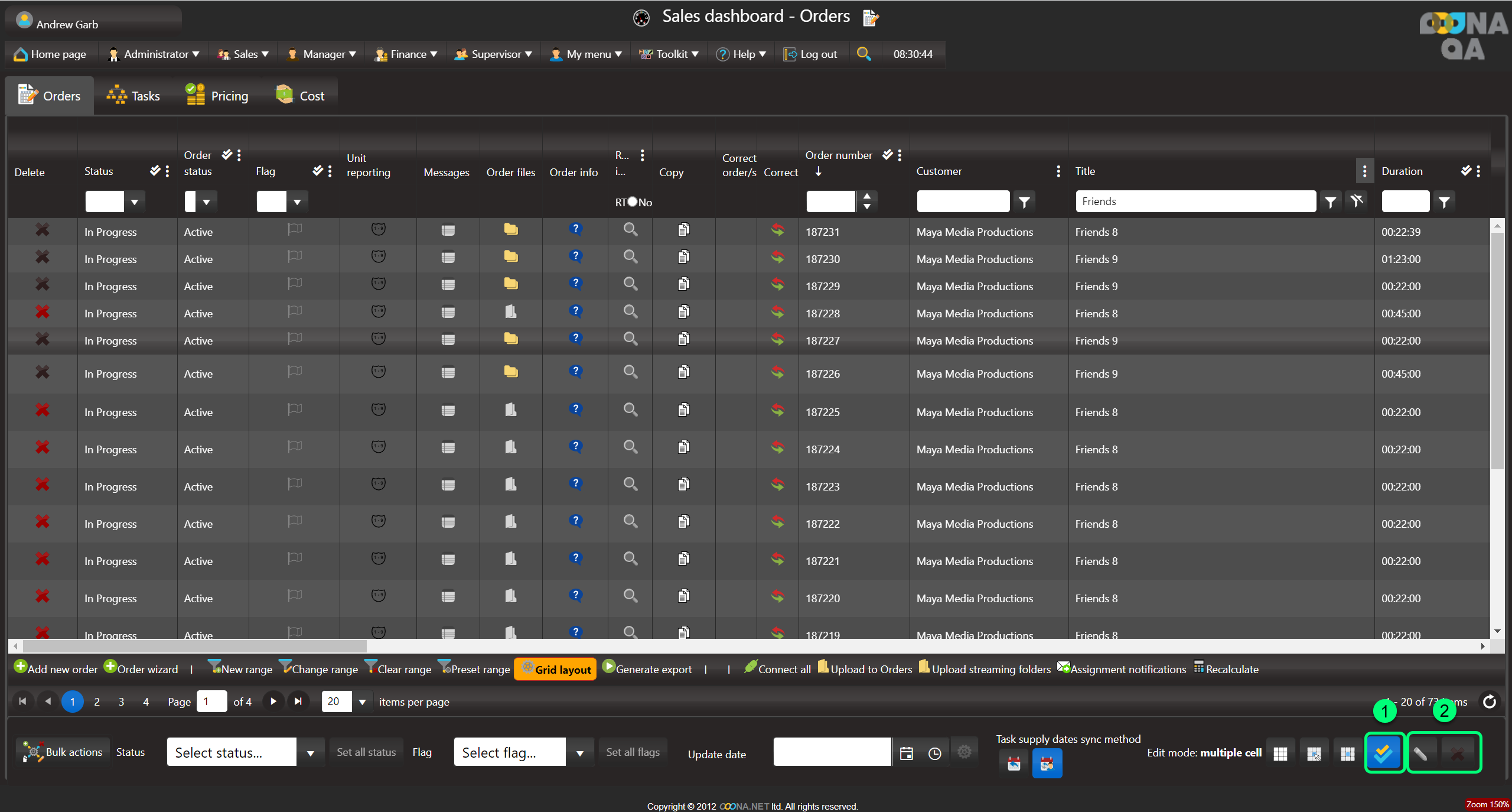Click delete icon for order 187231

42,230
